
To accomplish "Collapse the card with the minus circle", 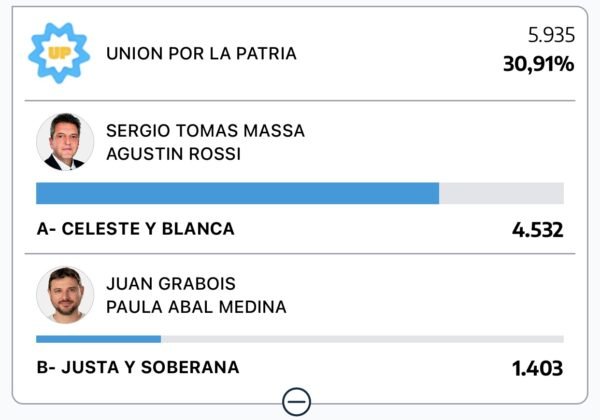I will click(297, 401).
